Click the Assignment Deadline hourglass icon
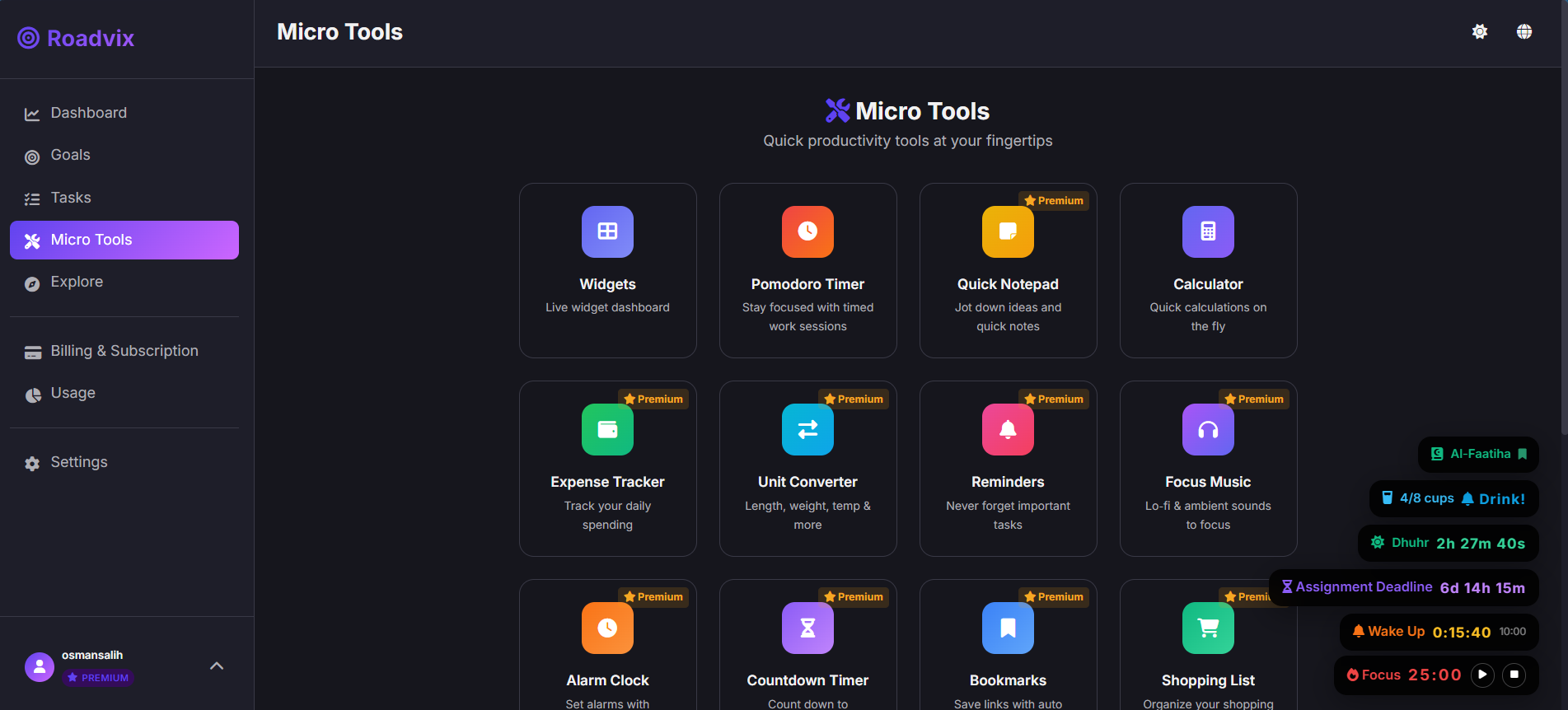1568x710 pixels. coord(1287,586)
